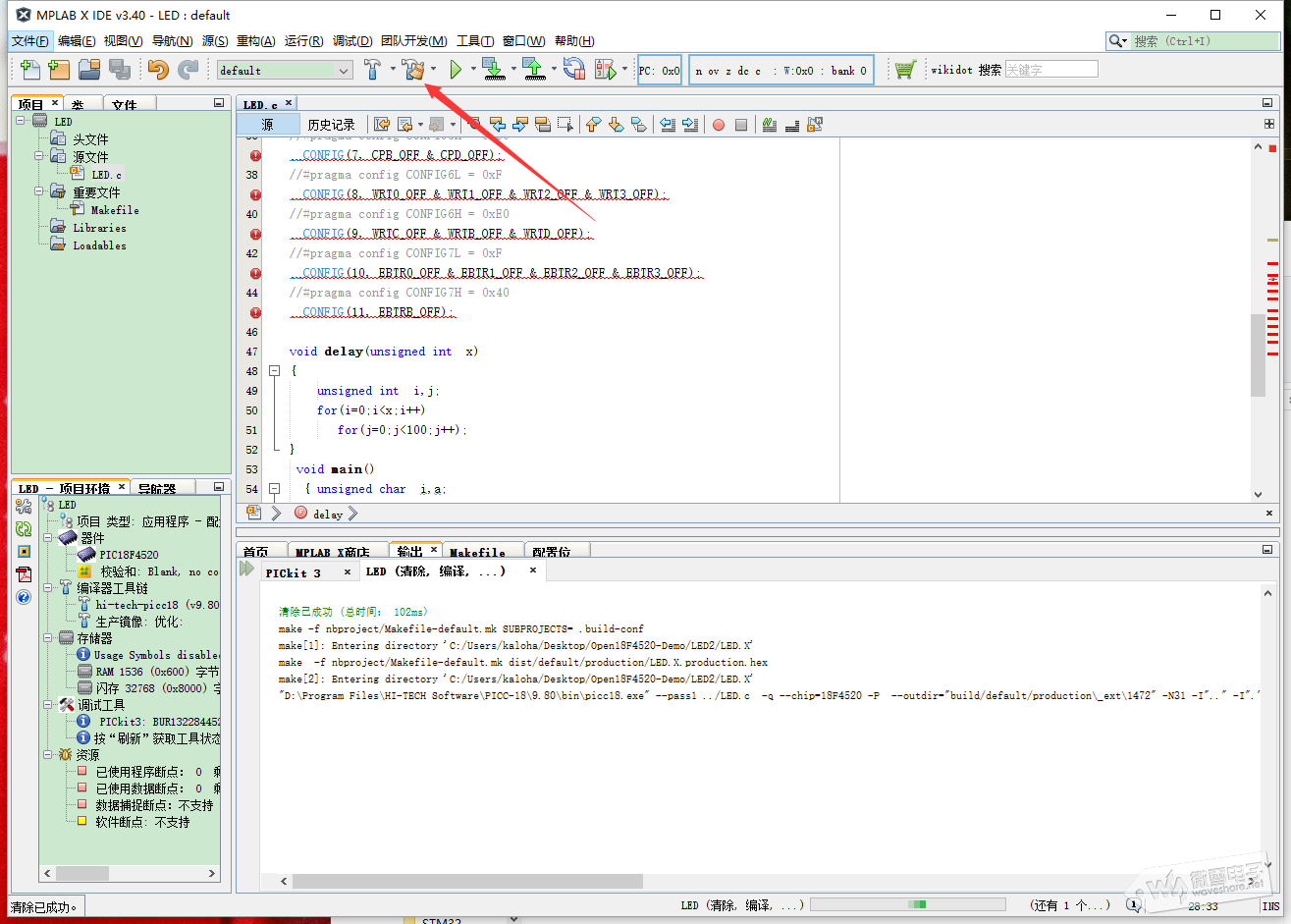Viewport: 1291px width, 924px height.
Task: Switch editor to 历史记录 view
Action: tap(331, 125)
